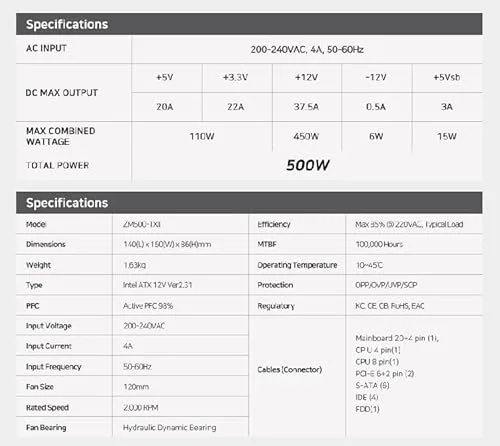Viewport: 500px width, 446px height.
Task: Click the 'Protection' row label
Action: pos(275,285)
